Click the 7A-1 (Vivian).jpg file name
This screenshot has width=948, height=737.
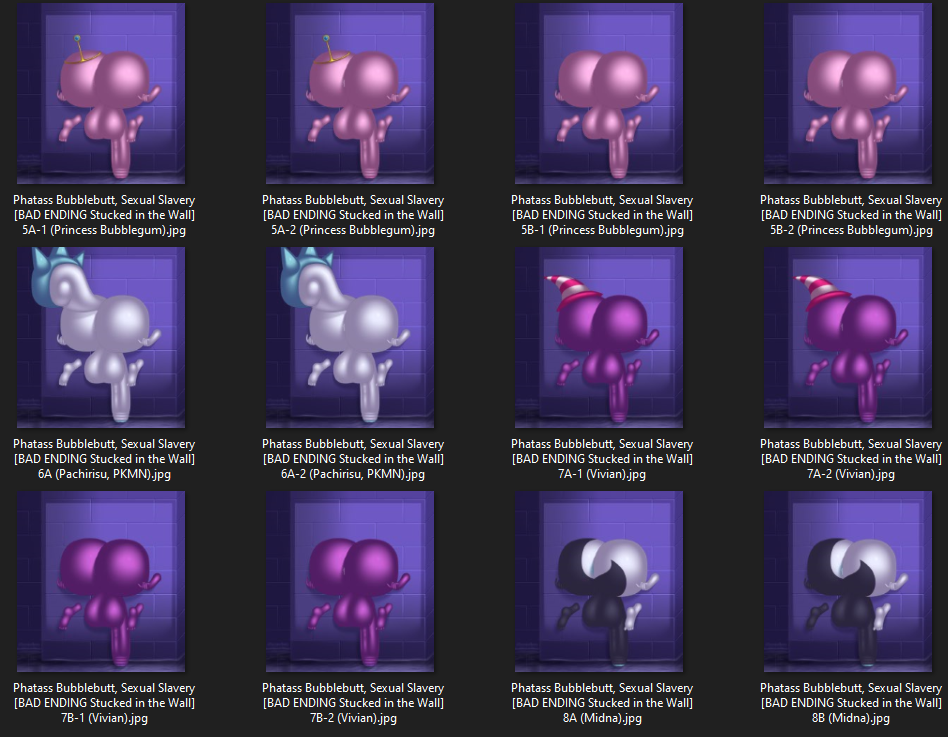(602, 459)
